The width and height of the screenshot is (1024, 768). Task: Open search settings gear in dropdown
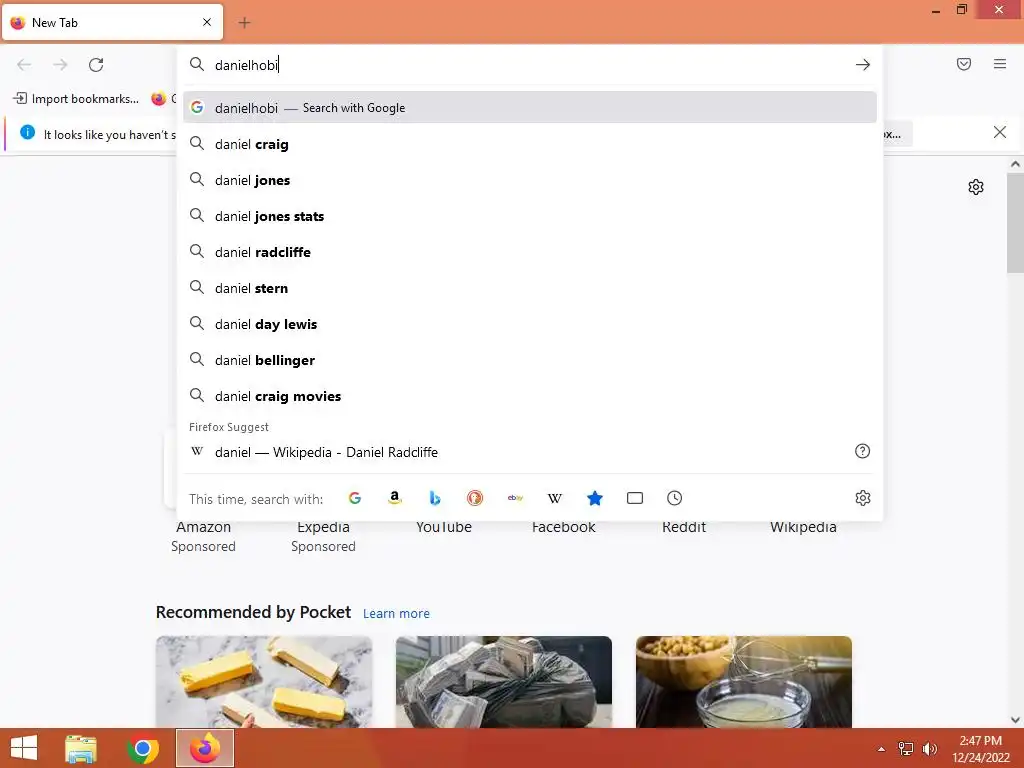tap(862, 498)
